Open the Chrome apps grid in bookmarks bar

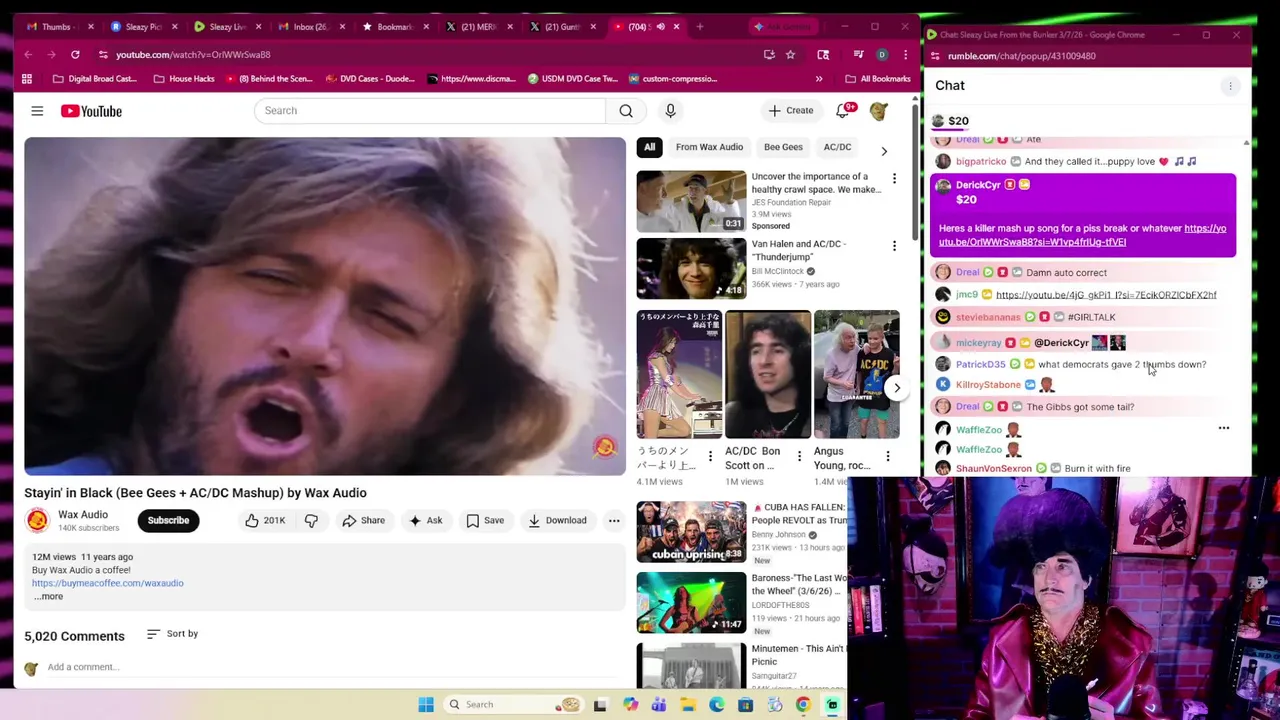pos(27,79)
